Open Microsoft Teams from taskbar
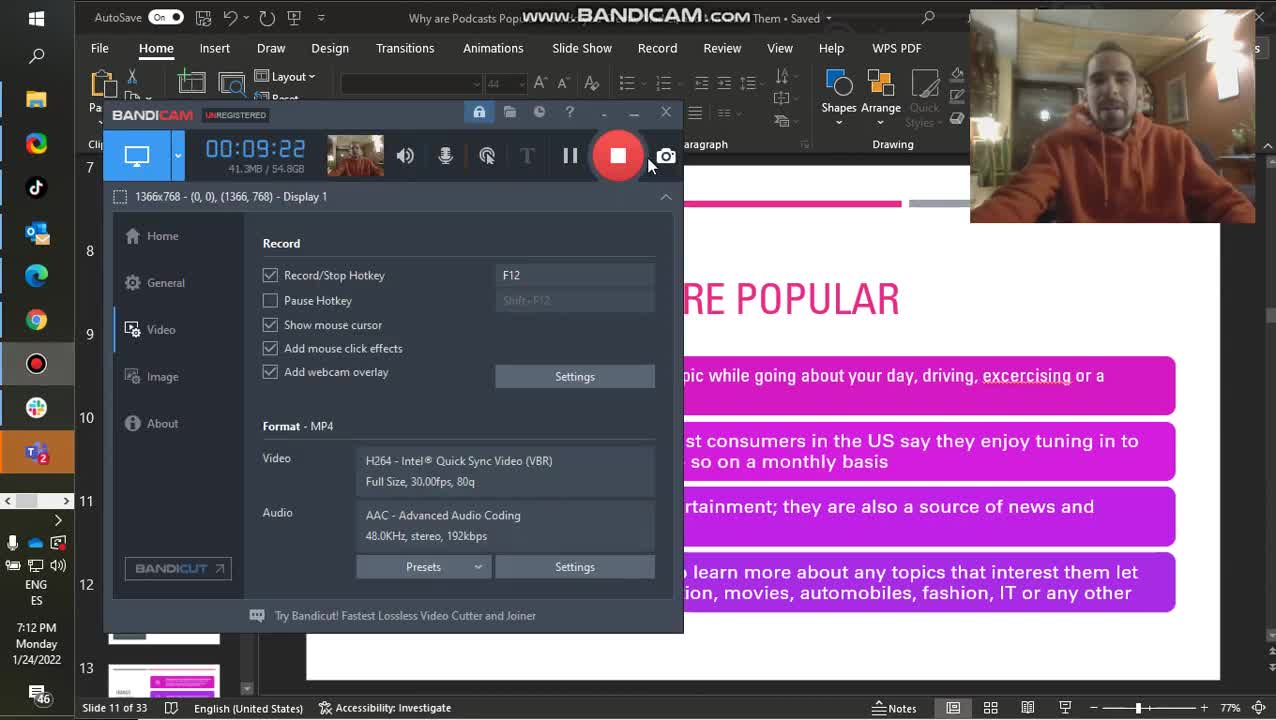 pos(36,453)
